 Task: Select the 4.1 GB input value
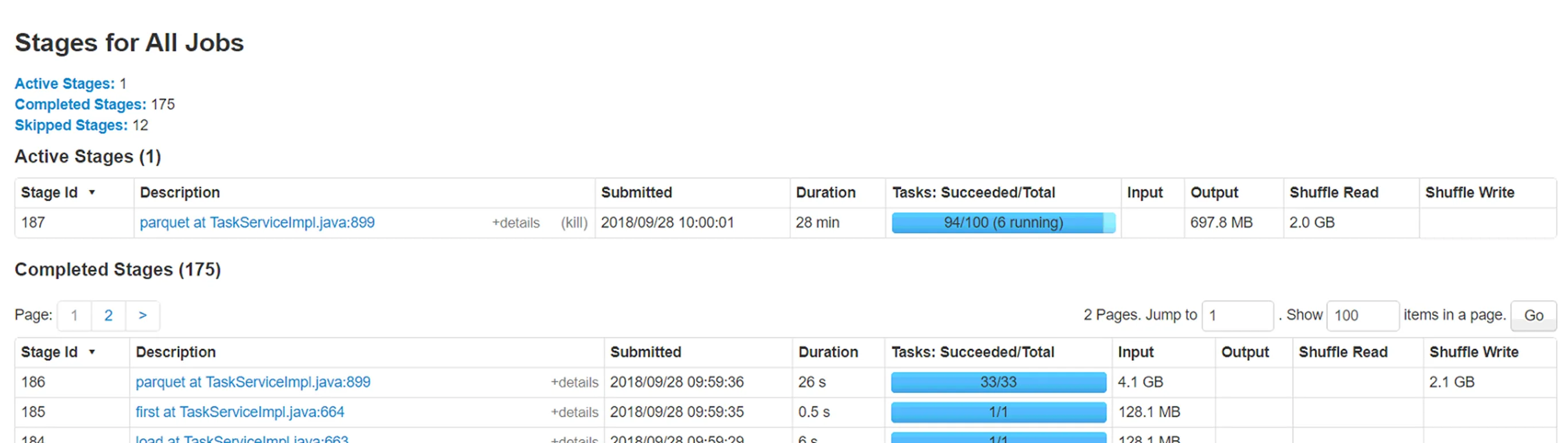[1140, 382]
